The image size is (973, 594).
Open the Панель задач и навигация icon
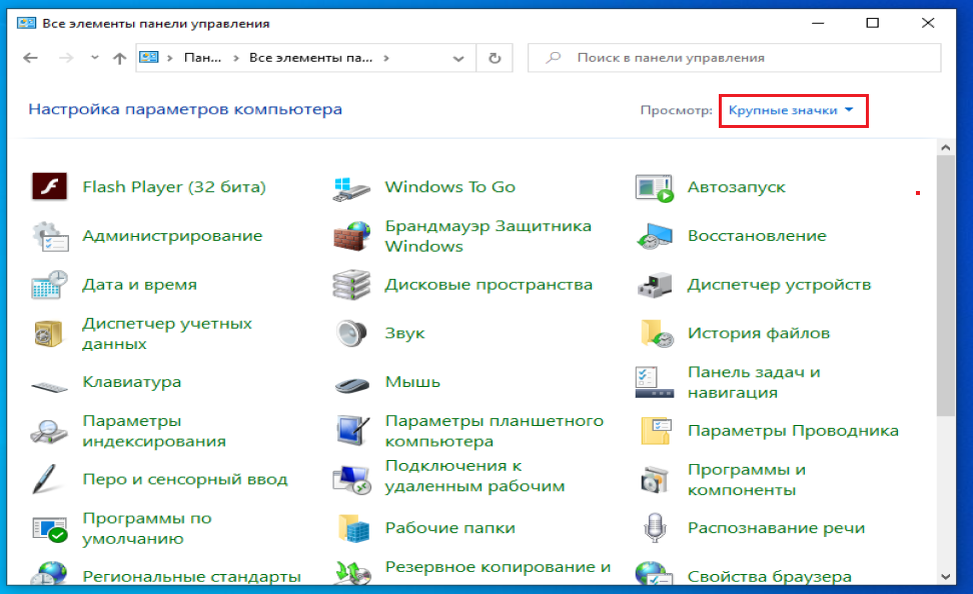coord(655,382)
